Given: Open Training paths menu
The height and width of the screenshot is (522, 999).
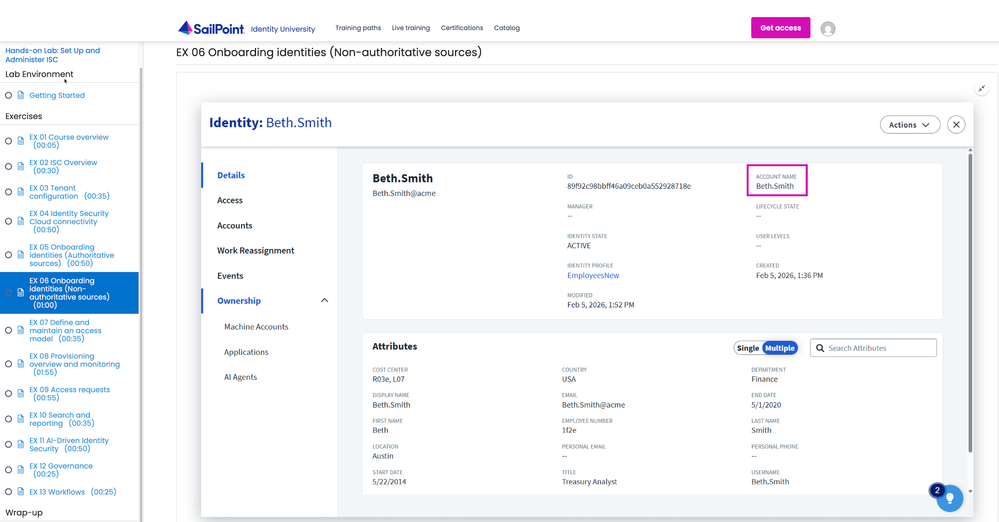Looking at the screenshot, I should pos(358,28).
